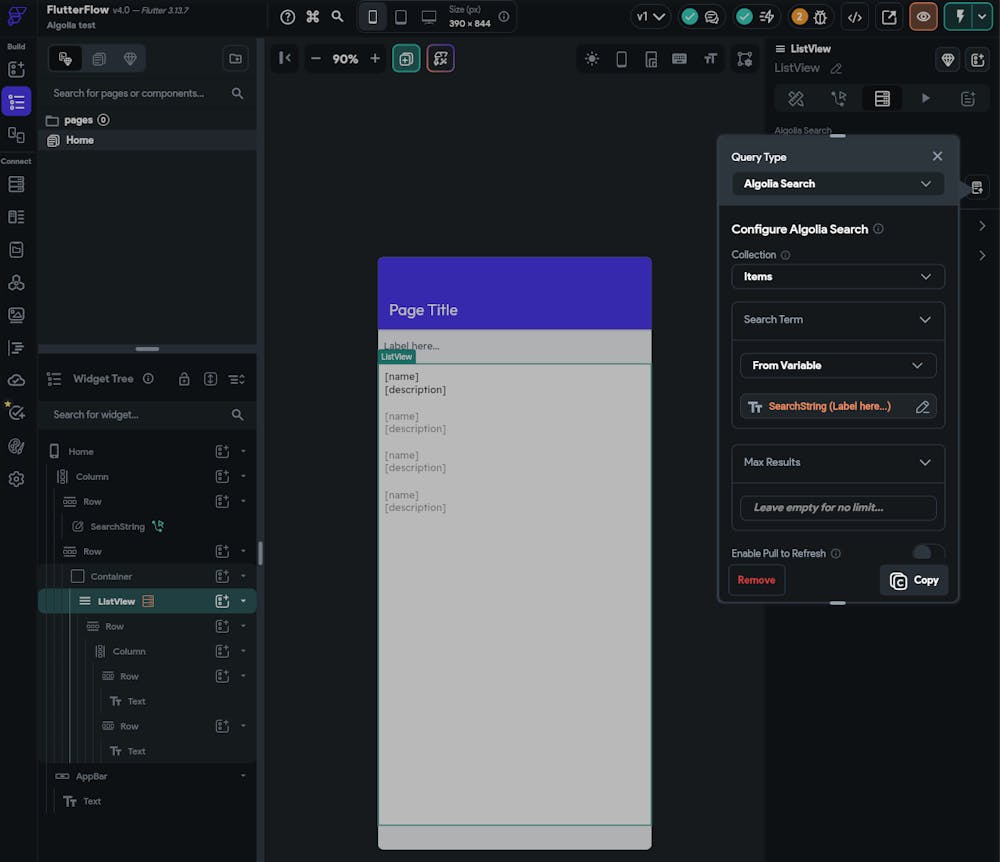Select the tablet device preview toggle
The width and height of the screenshot is (1000, 862).
(x=400, y=16)
